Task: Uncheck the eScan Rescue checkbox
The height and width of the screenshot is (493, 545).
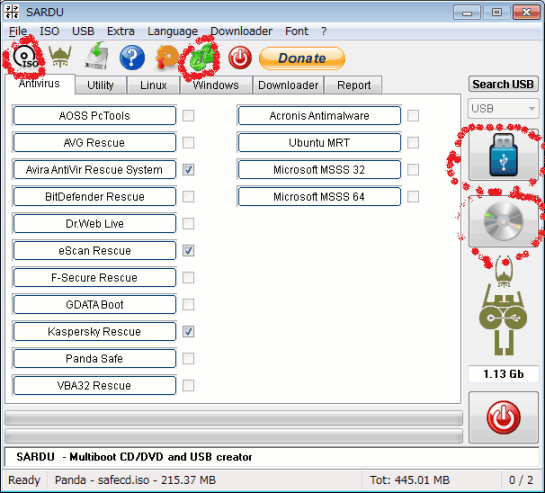Action: [x=188, y=251]
